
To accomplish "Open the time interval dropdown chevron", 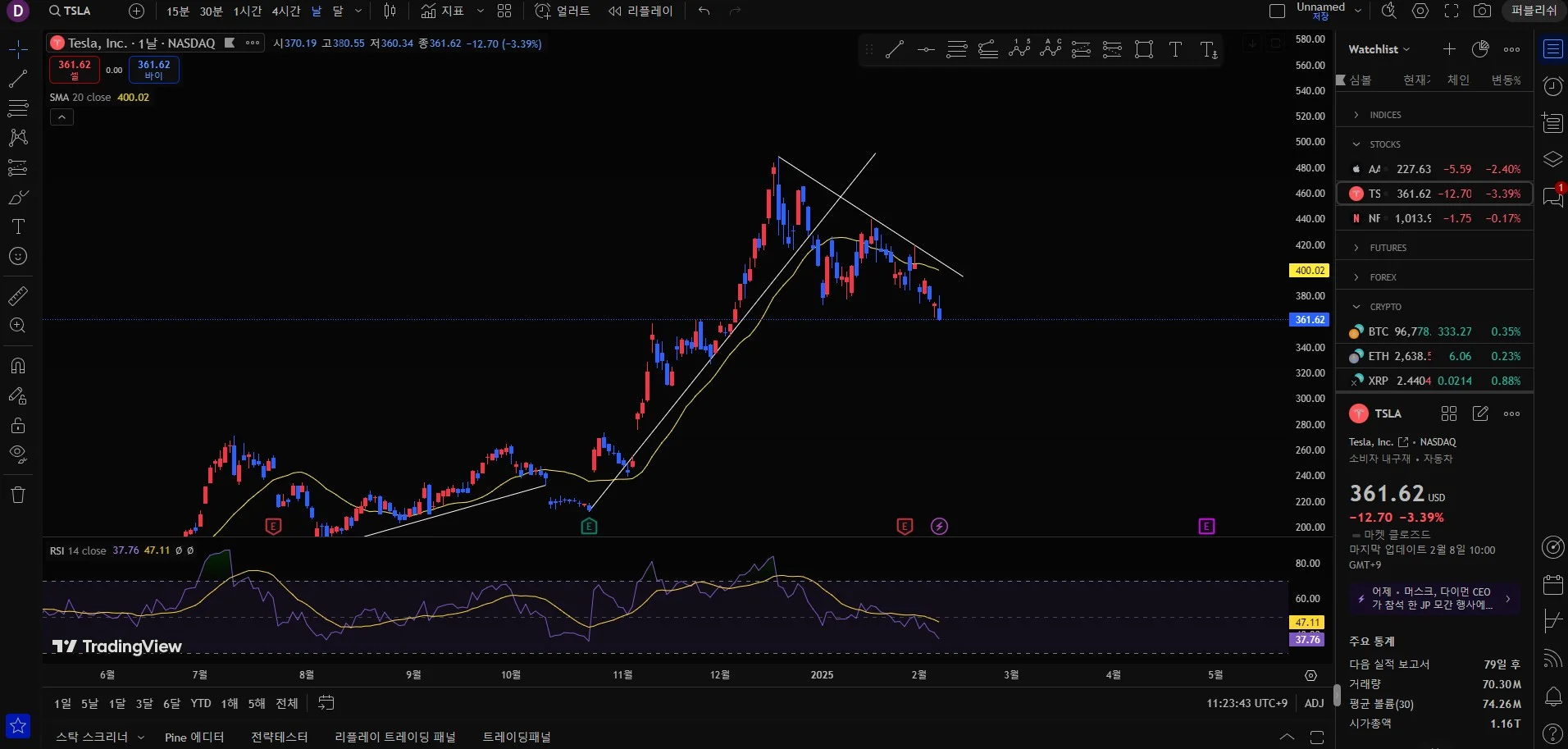I will (358, 11).
